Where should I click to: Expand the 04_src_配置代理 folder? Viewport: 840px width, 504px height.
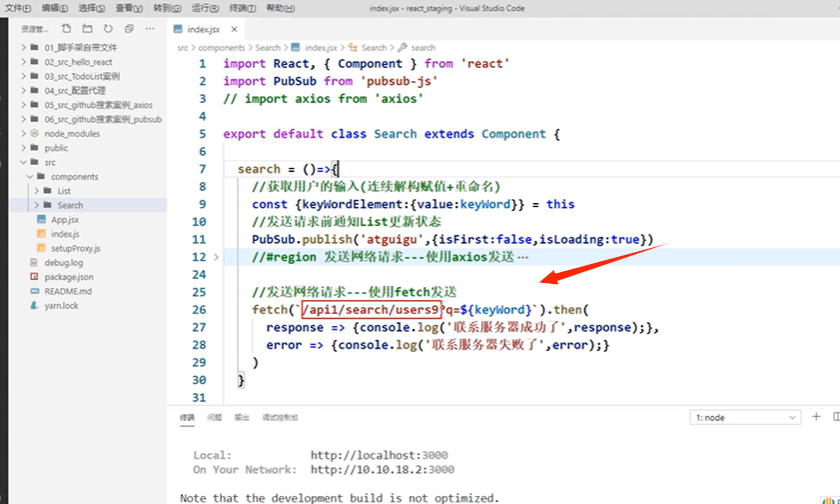(x=24, y=91)
